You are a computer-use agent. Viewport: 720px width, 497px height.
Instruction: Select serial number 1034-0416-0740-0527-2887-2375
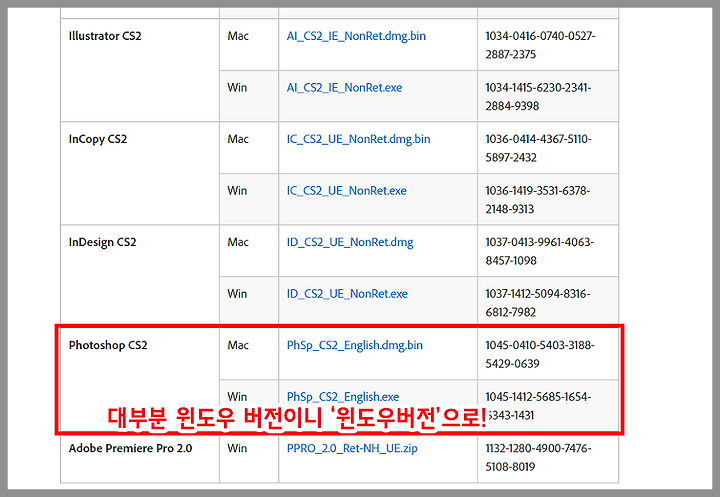[540, 45]
